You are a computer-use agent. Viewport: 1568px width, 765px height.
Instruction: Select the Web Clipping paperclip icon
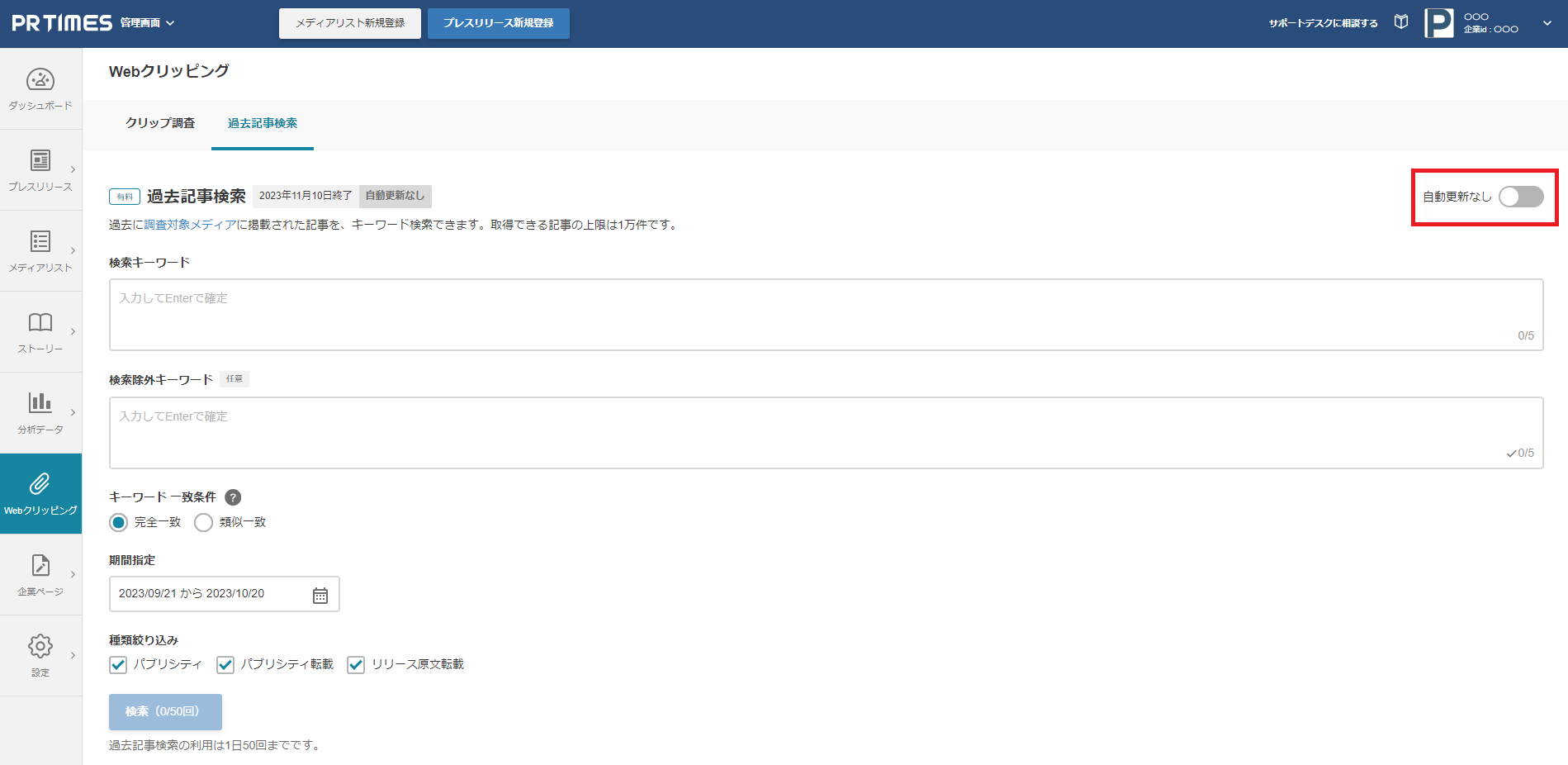click(40, 483)
